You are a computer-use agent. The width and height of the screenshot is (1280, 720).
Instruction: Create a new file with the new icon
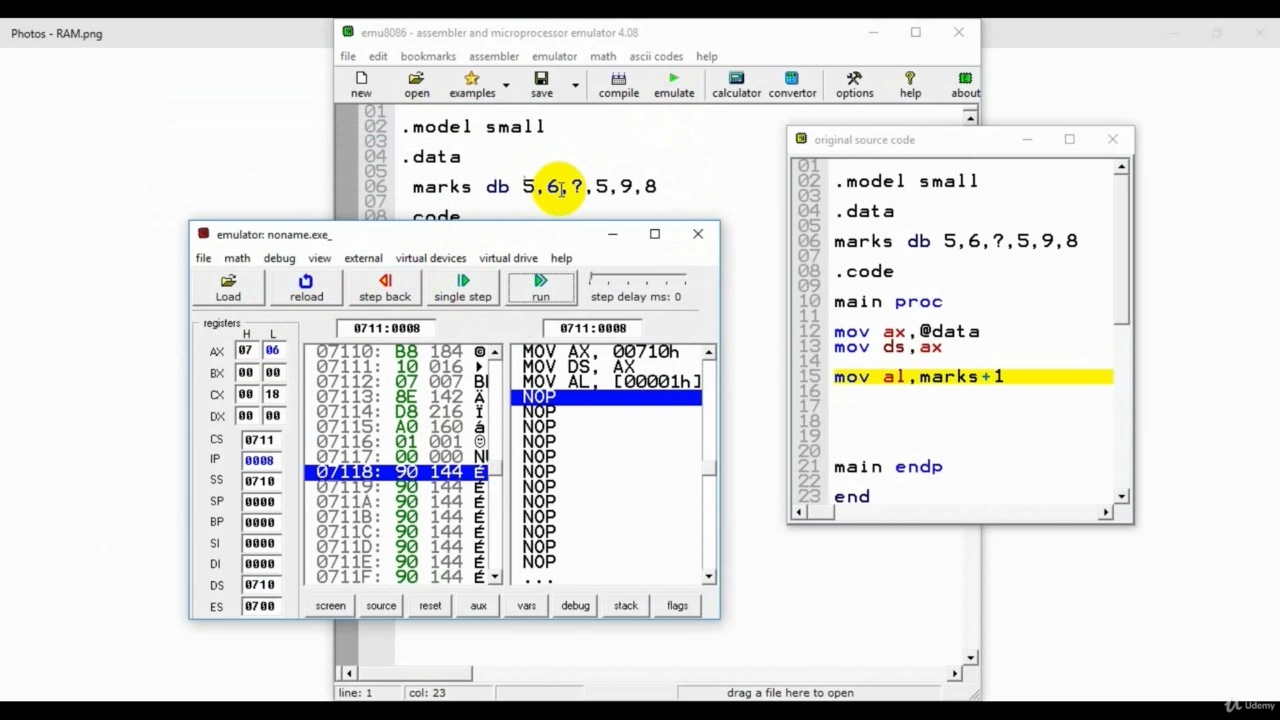360,84
